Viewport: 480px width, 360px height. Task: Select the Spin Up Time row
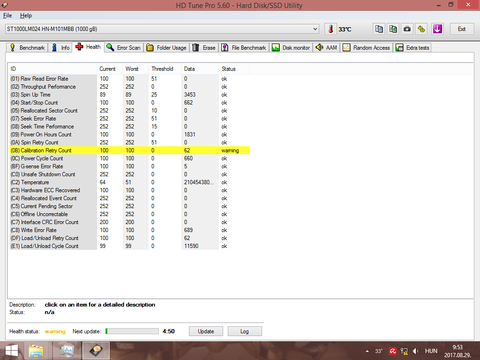click(x=129, y=95)
